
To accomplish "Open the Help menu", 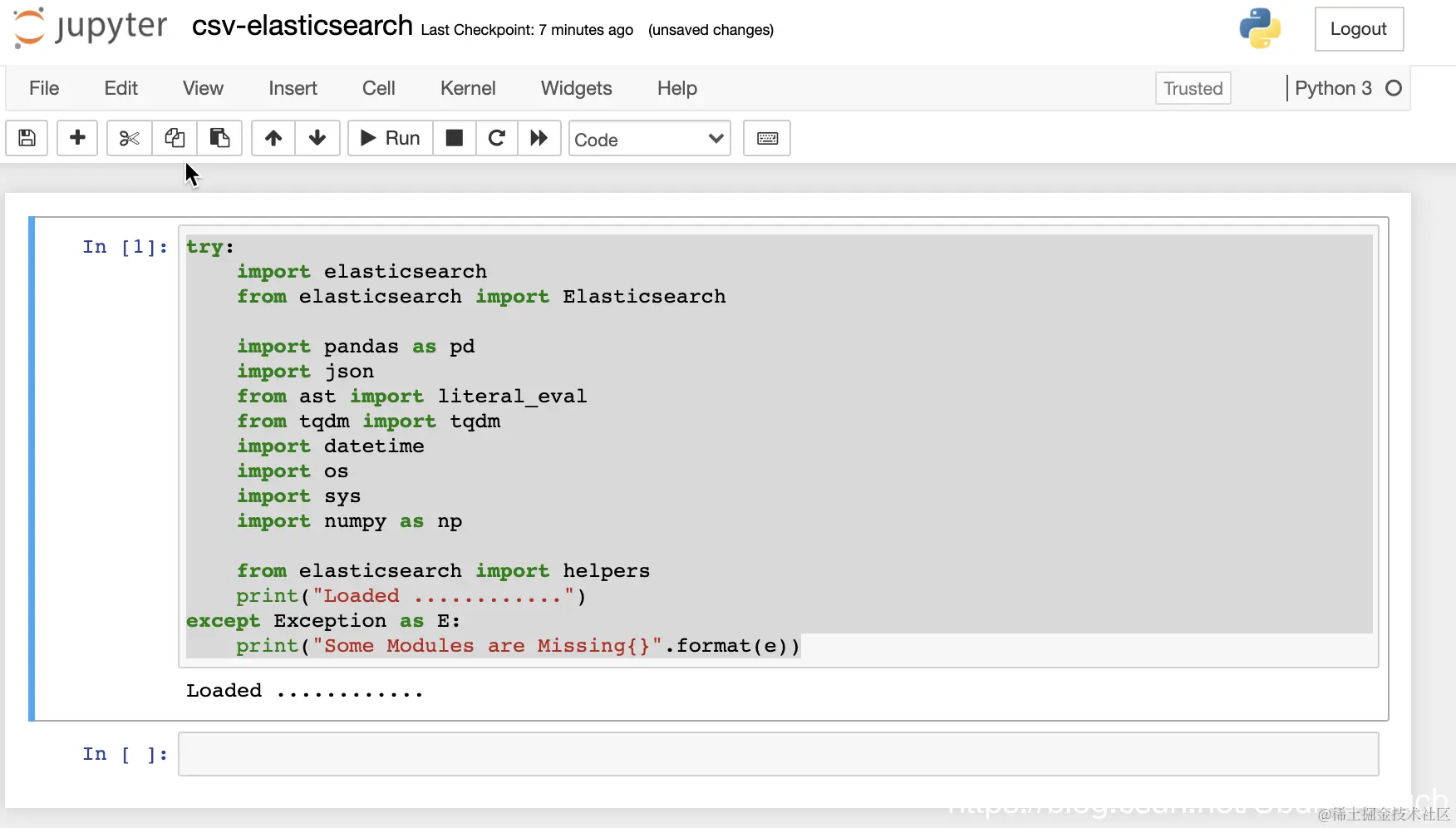I will [x=677, y=88].
